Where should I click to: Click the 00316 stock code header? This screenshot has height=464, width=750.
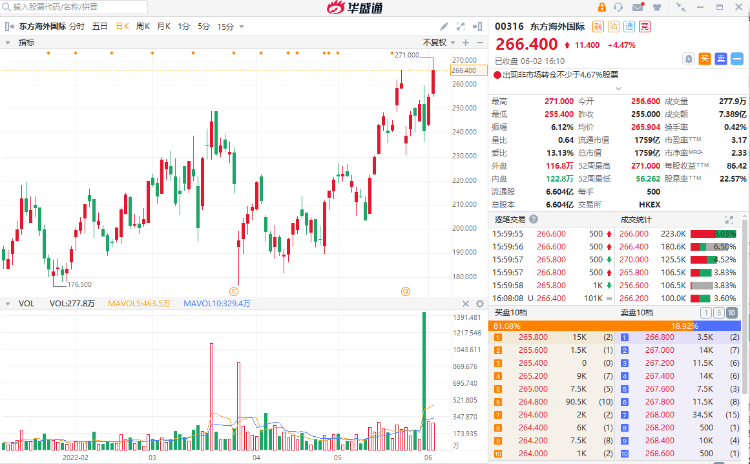point(509,26)
